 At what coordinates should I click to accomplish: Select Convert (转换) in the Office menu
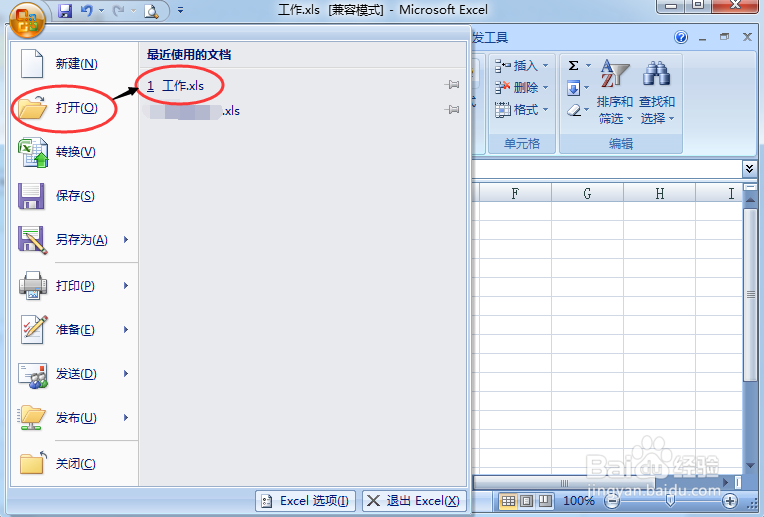pos(74,152)
